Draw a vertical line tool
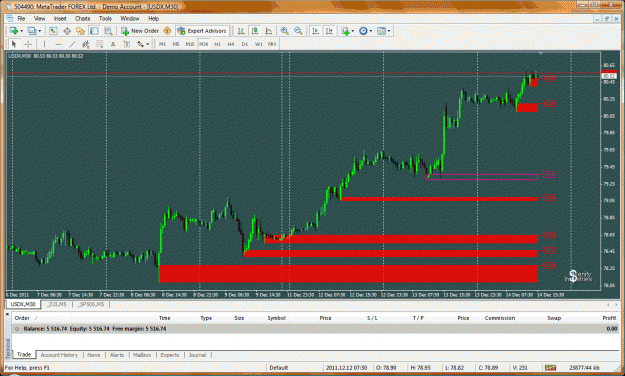 [45, 44]
